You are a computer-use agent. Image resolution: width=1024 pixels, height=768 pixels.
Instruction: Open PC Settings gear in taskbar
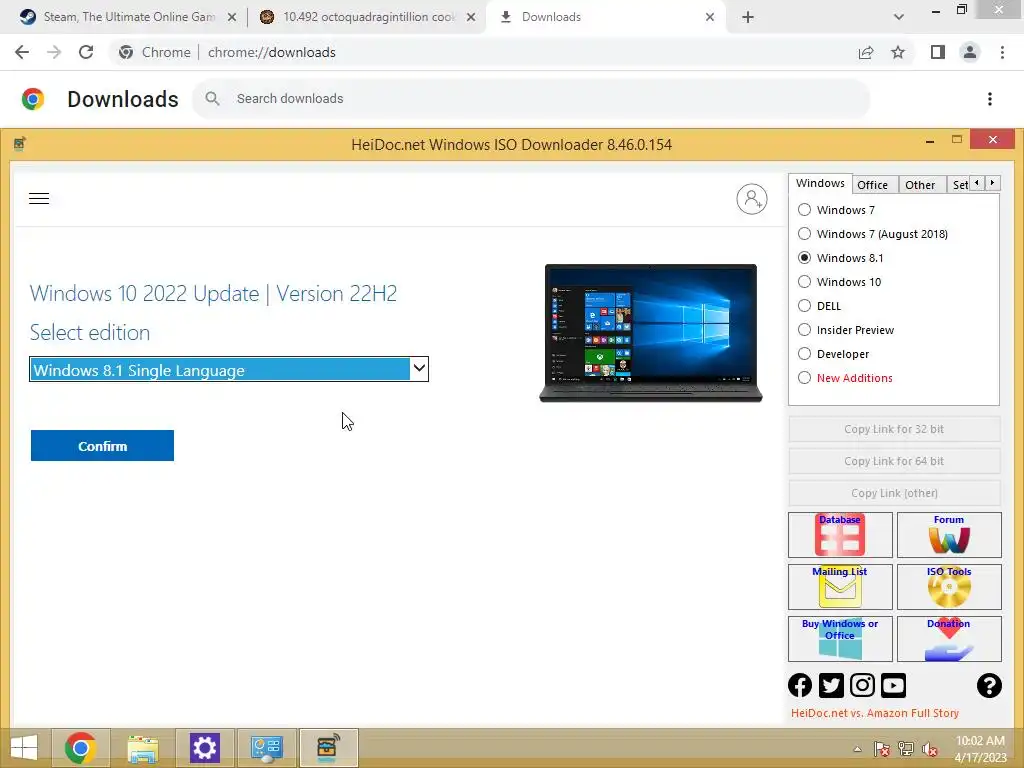(204, 748)
